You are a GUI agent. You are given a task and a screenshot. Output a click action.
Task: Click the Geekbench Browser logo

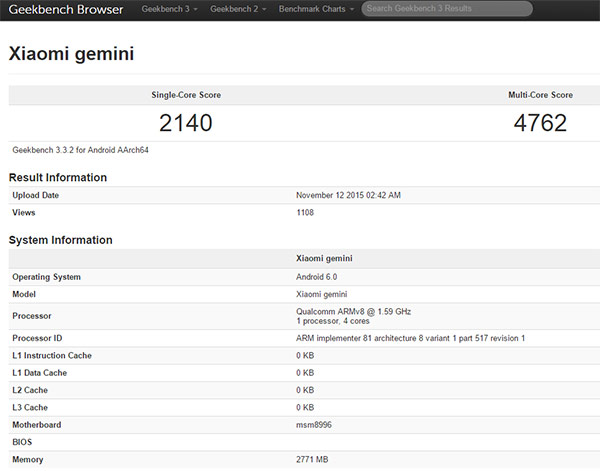point(65,9)
